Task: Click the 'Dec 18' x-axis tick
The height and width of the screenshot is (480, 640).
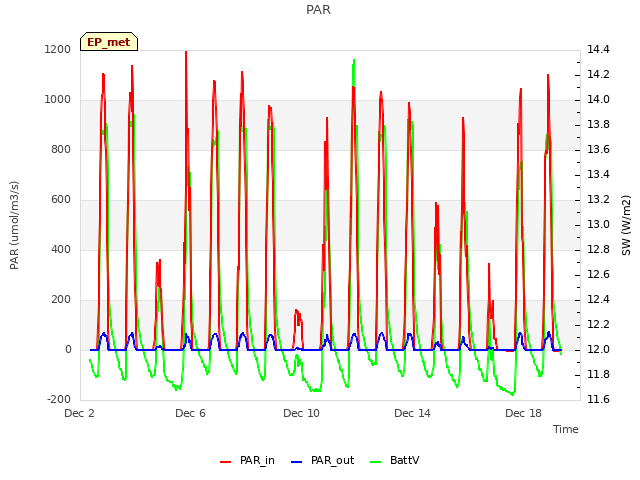Action: pyautogui.click(x=523, y=413)
